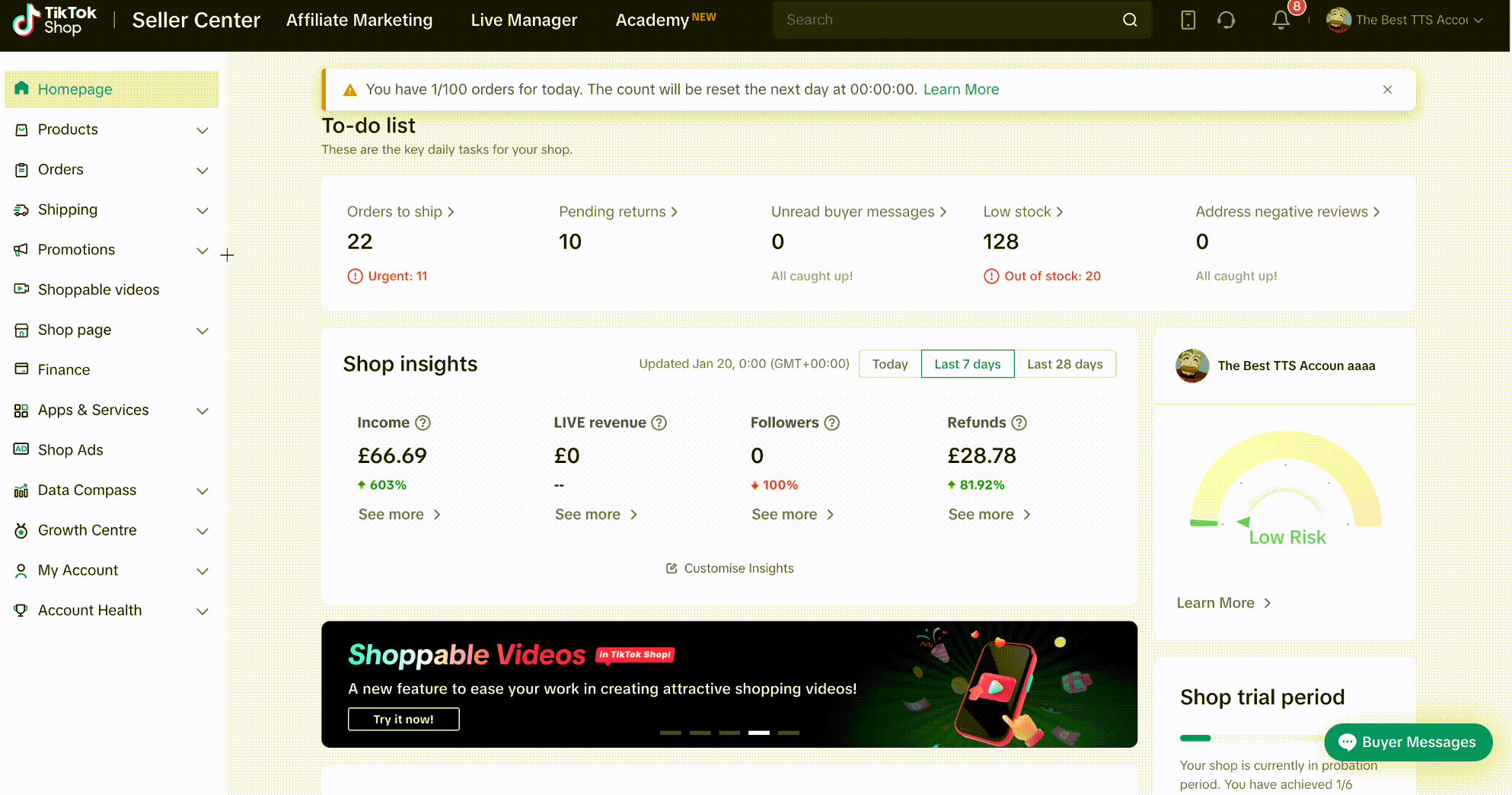
Task: Switch insights to Last 28 days
Action: pyautogui.click(x=1064, y=364)
